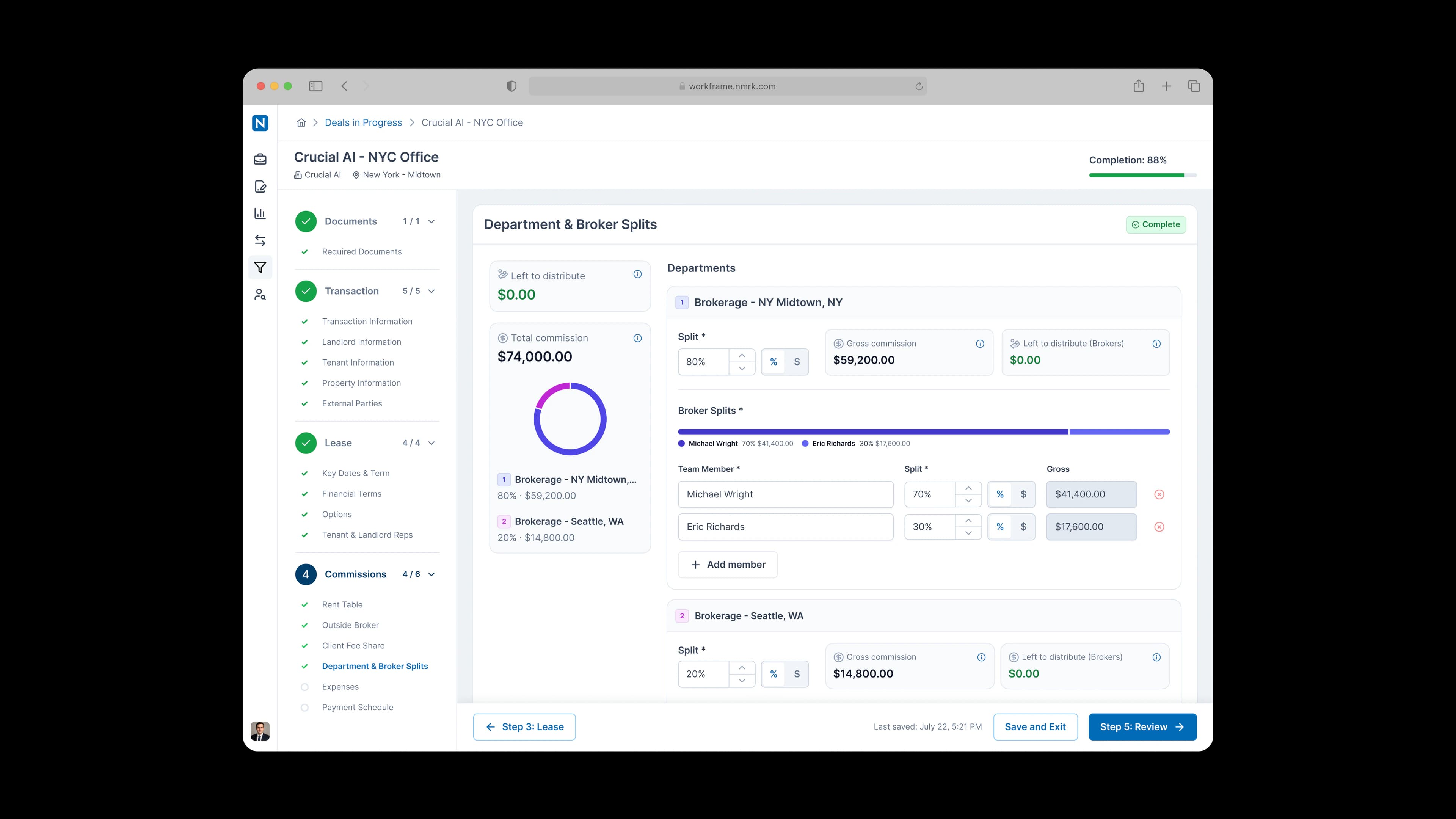Click info icon on Total commission card
The image size is (1456, 819).
coord(637,338)
